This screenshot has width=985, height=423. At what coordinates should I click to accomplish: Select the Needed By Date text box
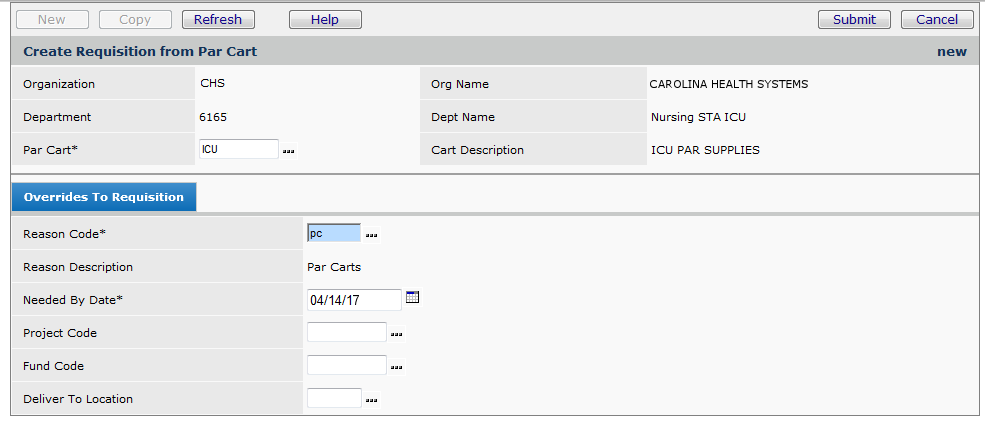click(354, 299)
